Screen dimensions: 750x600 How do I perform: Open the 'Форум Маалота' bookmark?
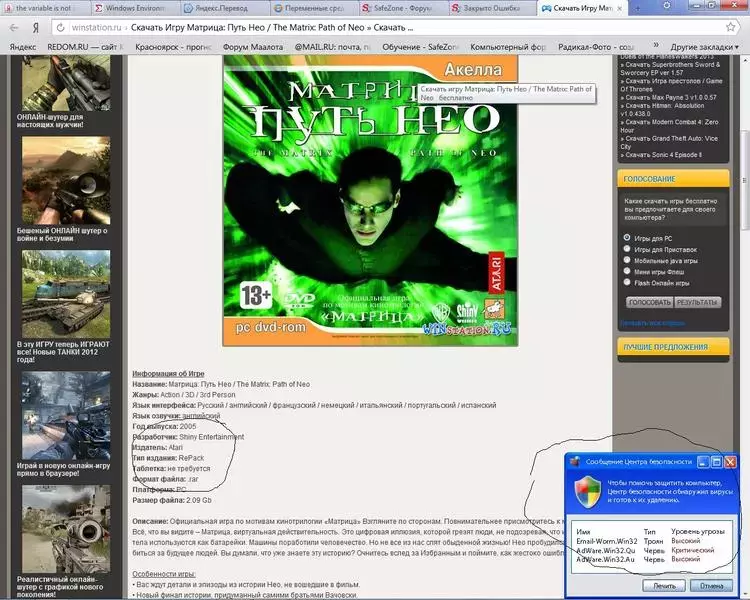[253, 47]
